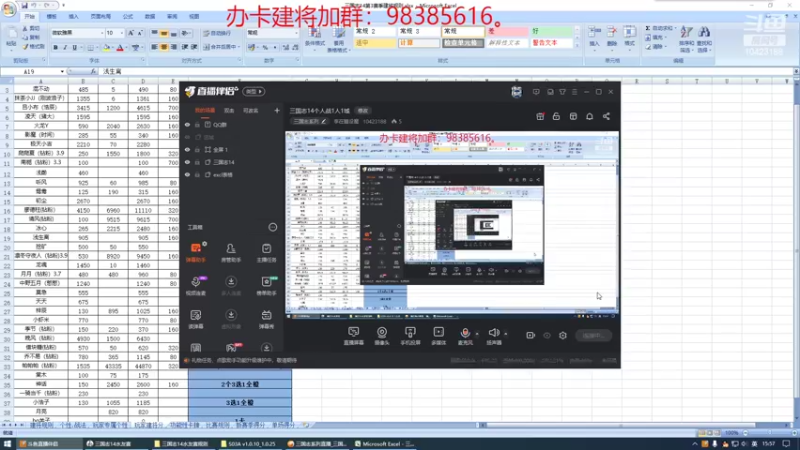Apply Excel 检查单元格 cell style
This screenshot has width=800, height=450.
click(x=463, y=43)
